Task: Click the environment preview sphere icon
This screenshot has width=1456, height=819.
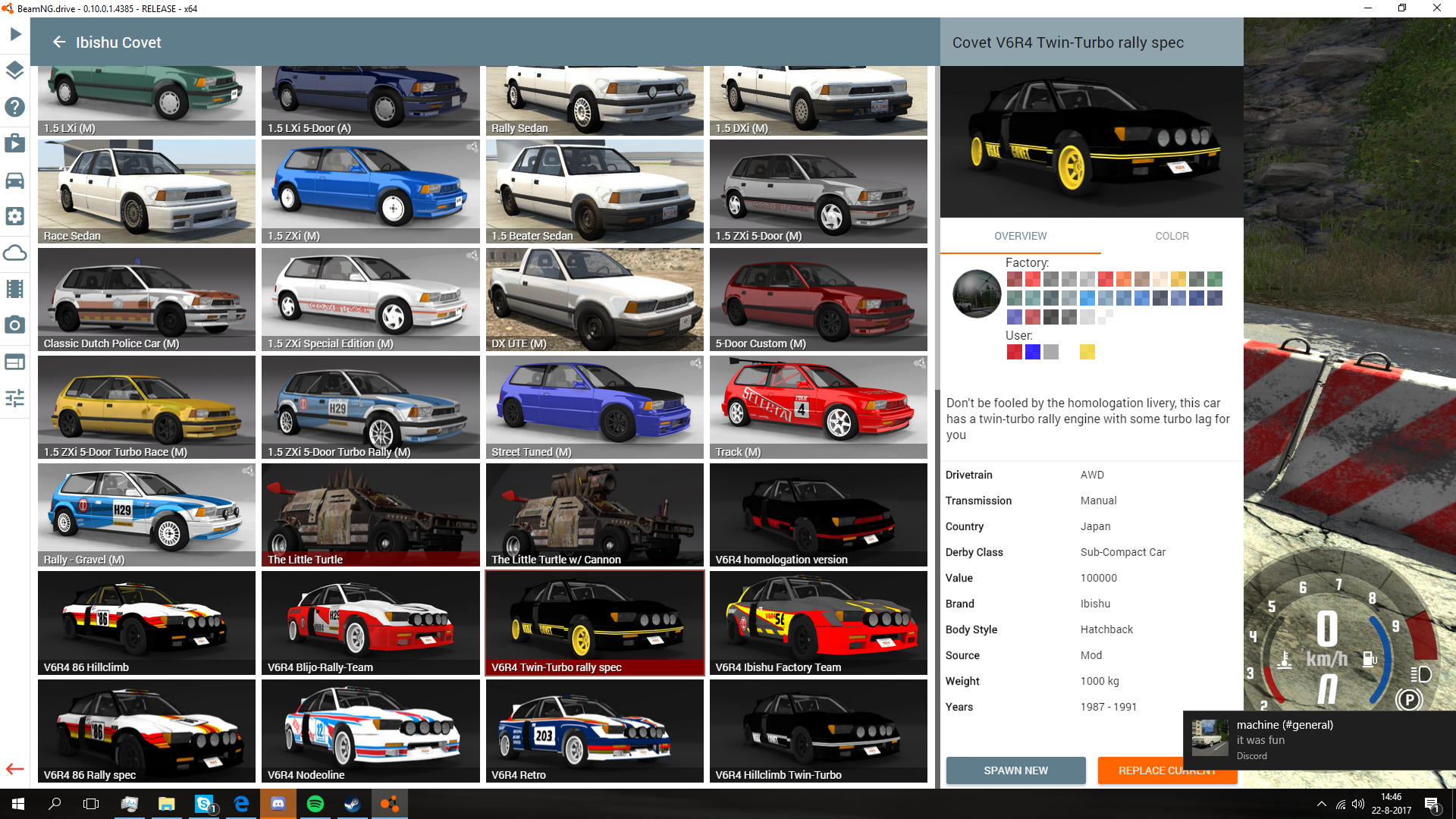Action: (x=976, y=293)
